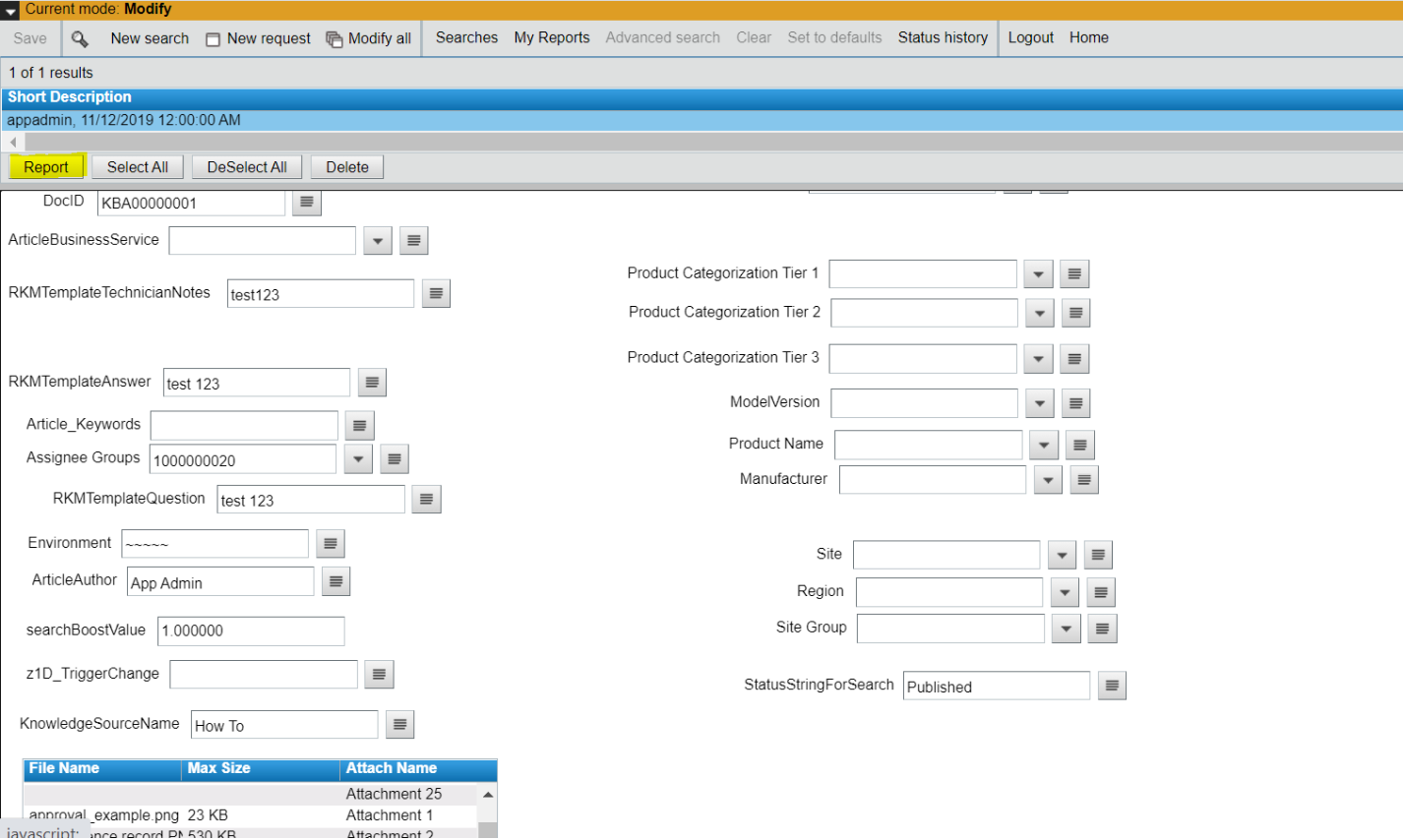Open the StatusStringForSearch editor icon

(x=1112, y=686)
